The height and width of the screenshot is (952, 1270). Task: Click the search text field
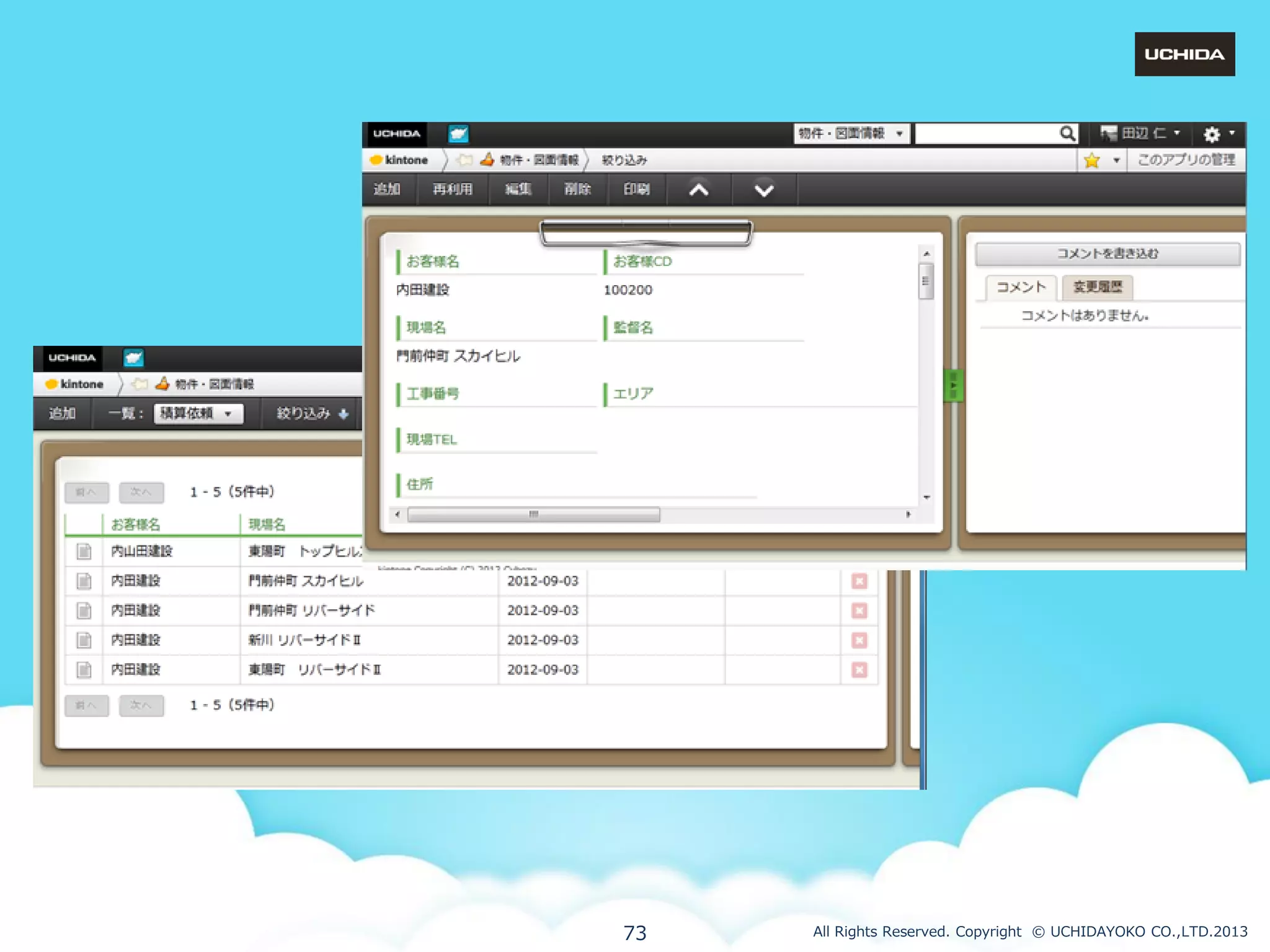(x=986, y=133)
